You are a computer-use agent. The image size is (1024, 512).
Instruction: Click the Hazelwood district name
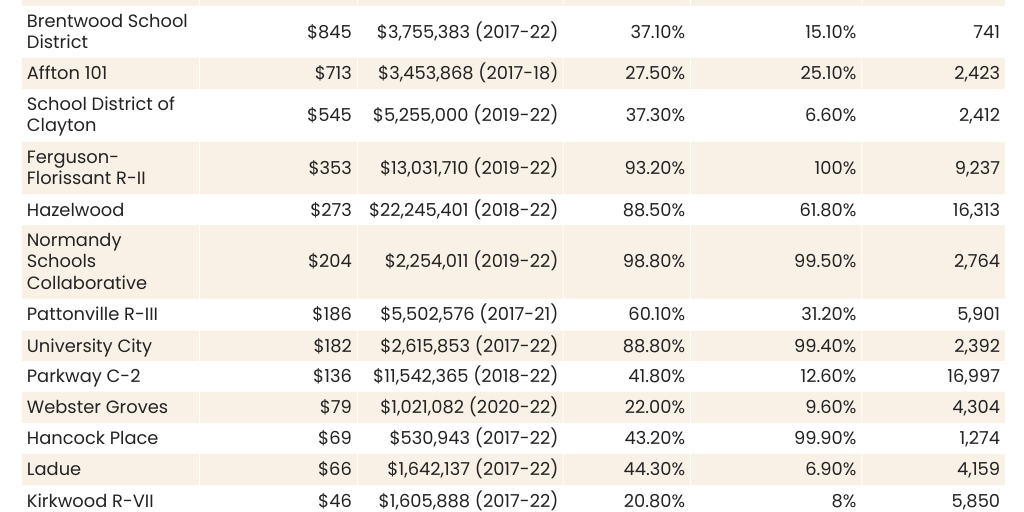[76, 210]
